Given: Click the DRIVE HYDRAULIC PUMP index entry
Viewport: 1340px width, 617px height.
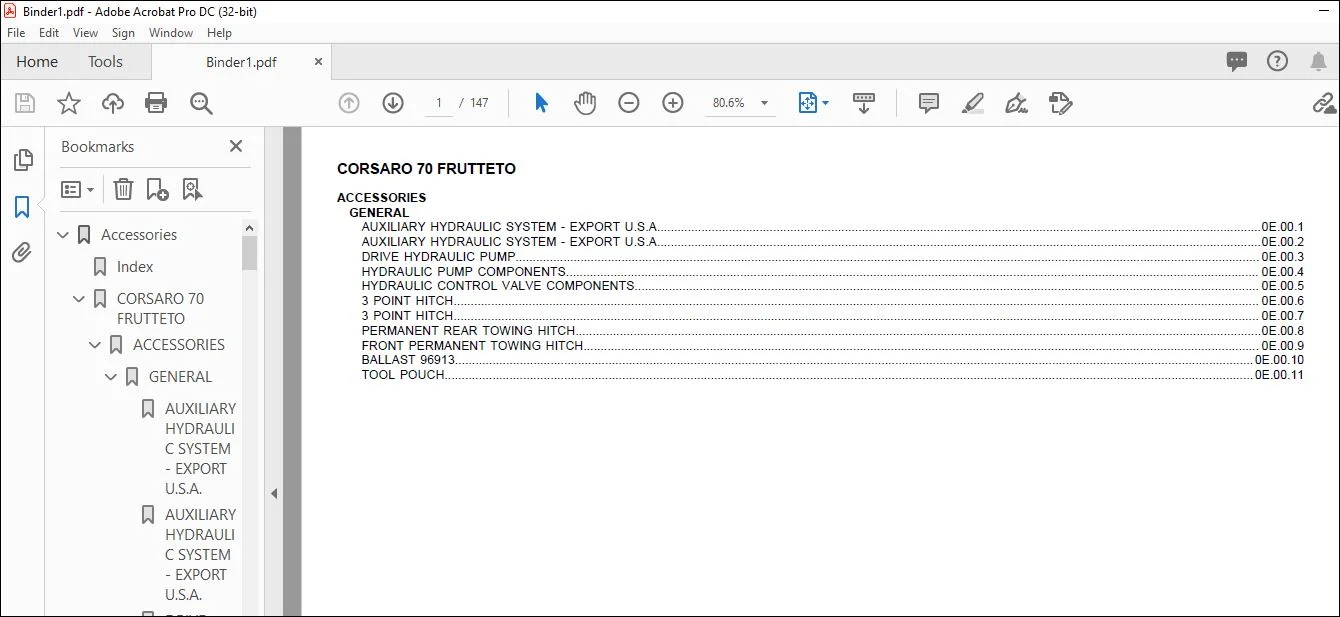Looking at the screenshot, I should click(x=833, y=256).
